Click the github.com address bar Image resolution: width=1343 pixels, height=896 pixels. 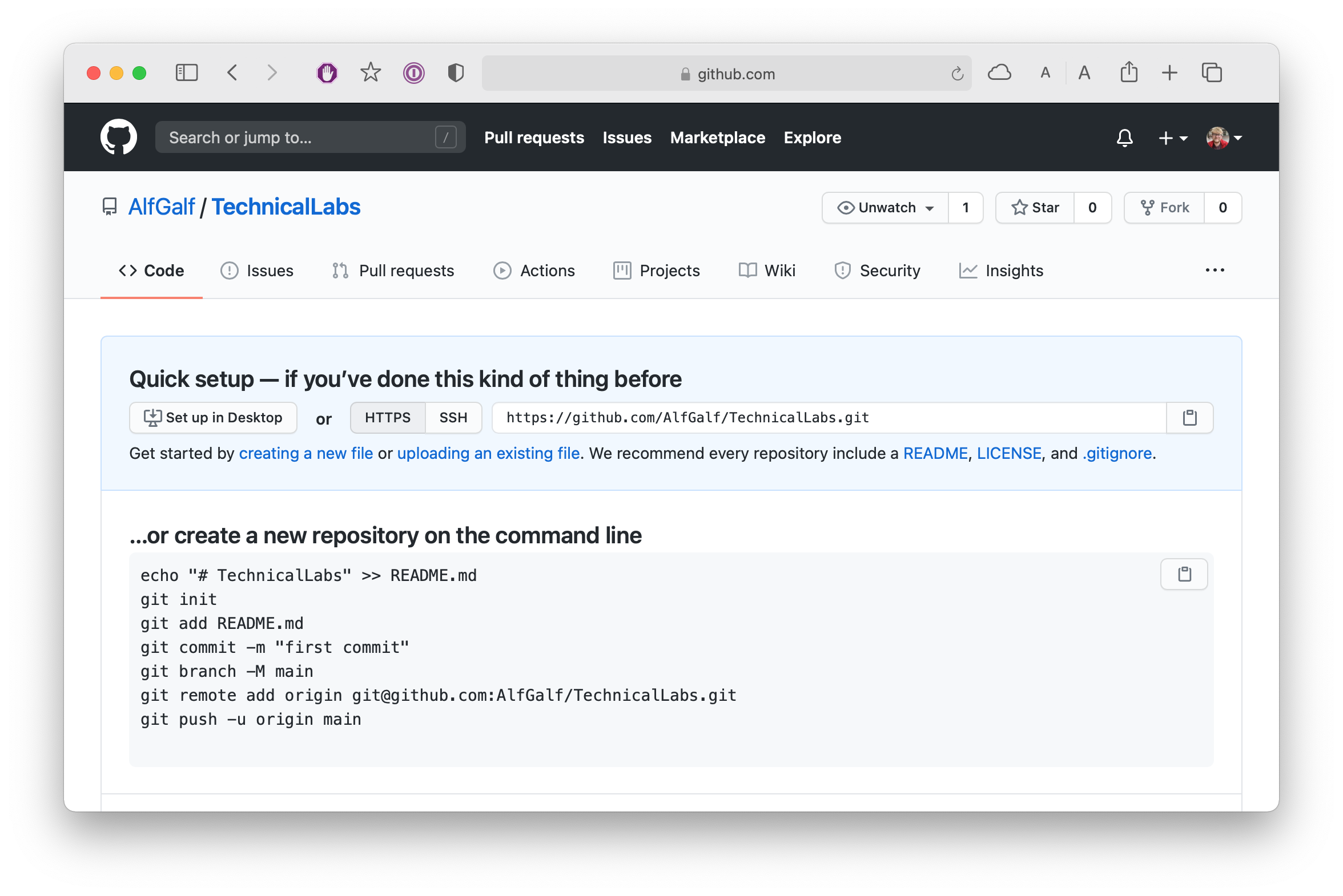(727, 73)
